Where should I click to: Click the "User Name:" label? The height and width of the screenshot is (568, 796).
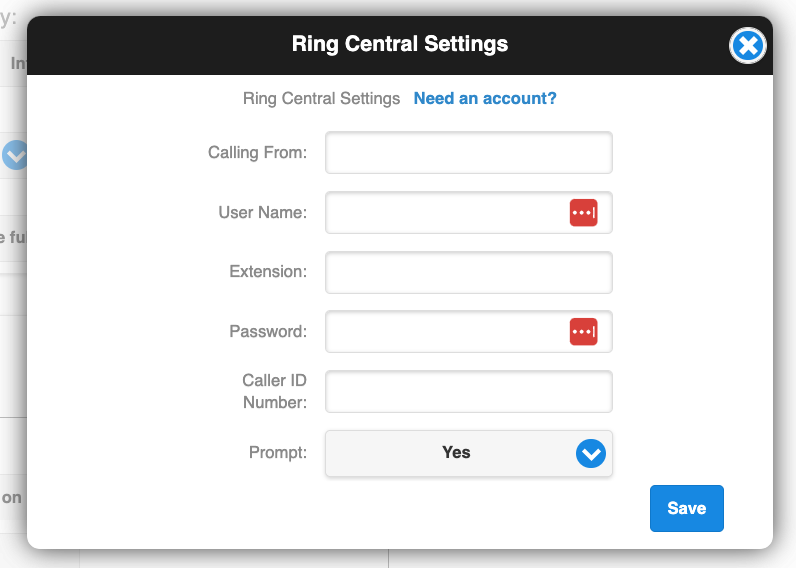262,212
